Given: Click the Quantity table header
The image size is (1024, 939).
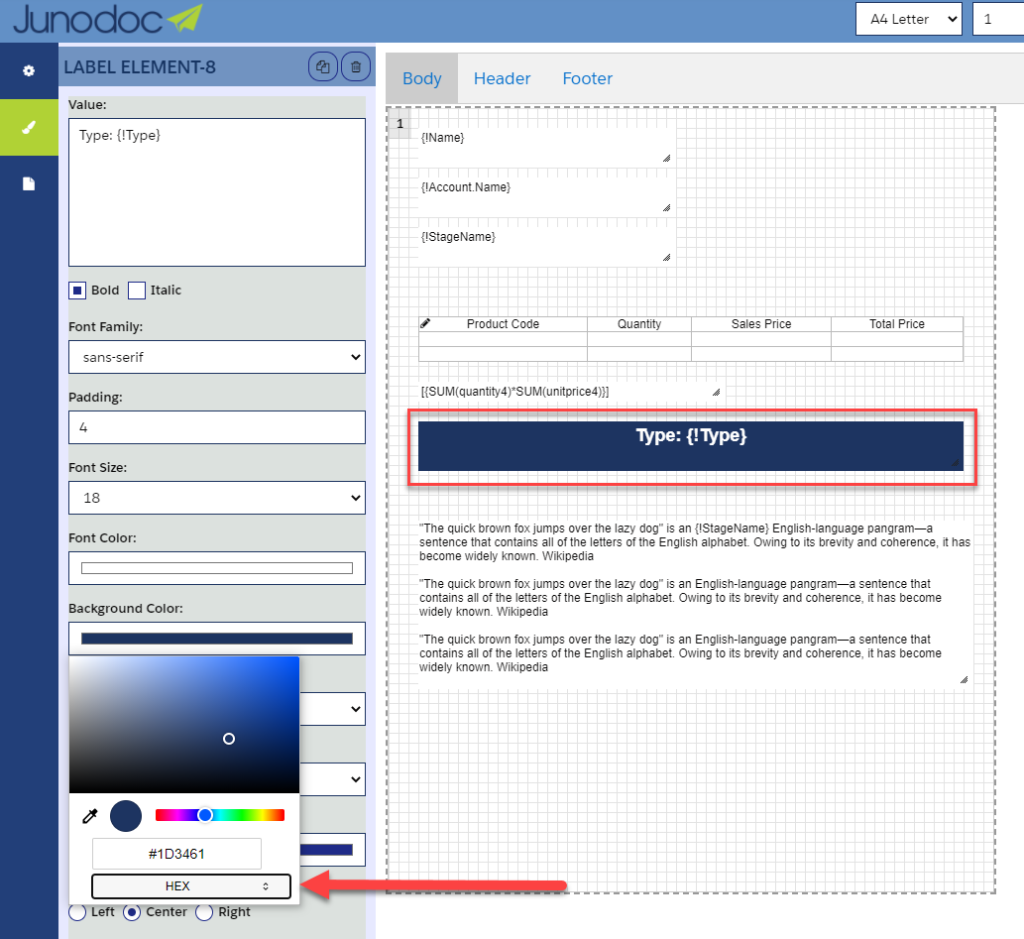Looking at the screenshot, I should coord(639,324).
